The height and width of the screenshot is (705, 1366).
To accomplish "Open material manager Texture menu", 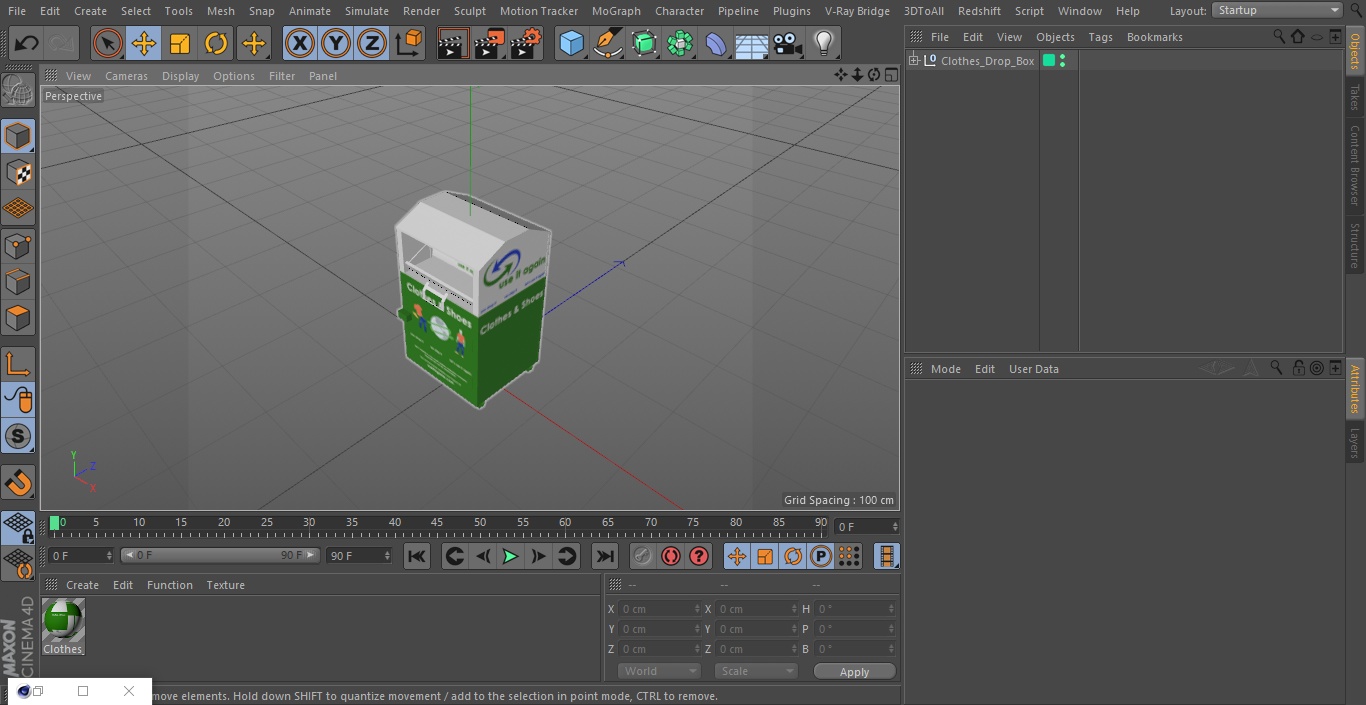I will (225, 585).
